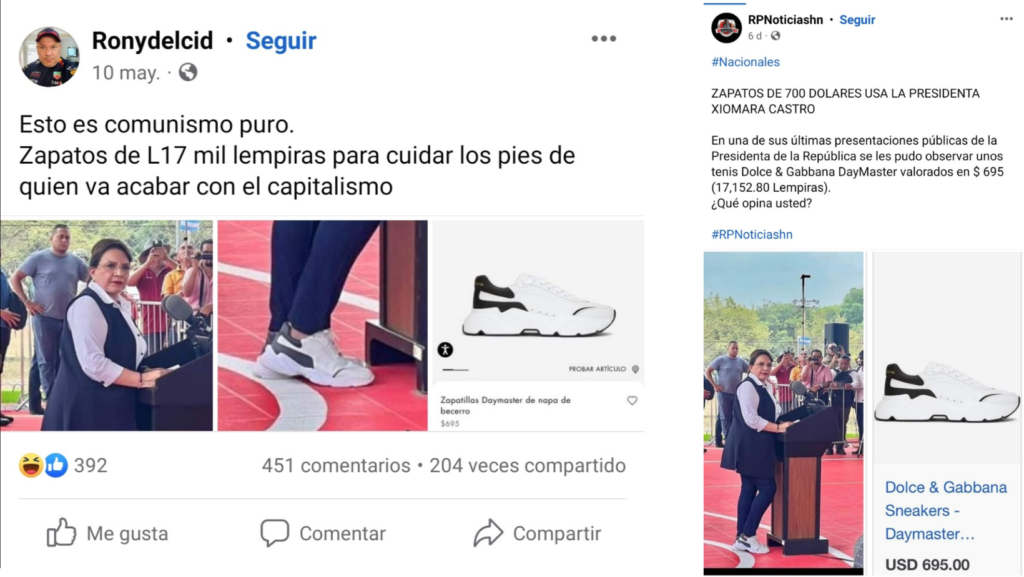Image resolution: width=1024 pixels, height=577 pixels.
Task: Follow Ronydelcid with the Seguir link
Action: coord(281,40)
